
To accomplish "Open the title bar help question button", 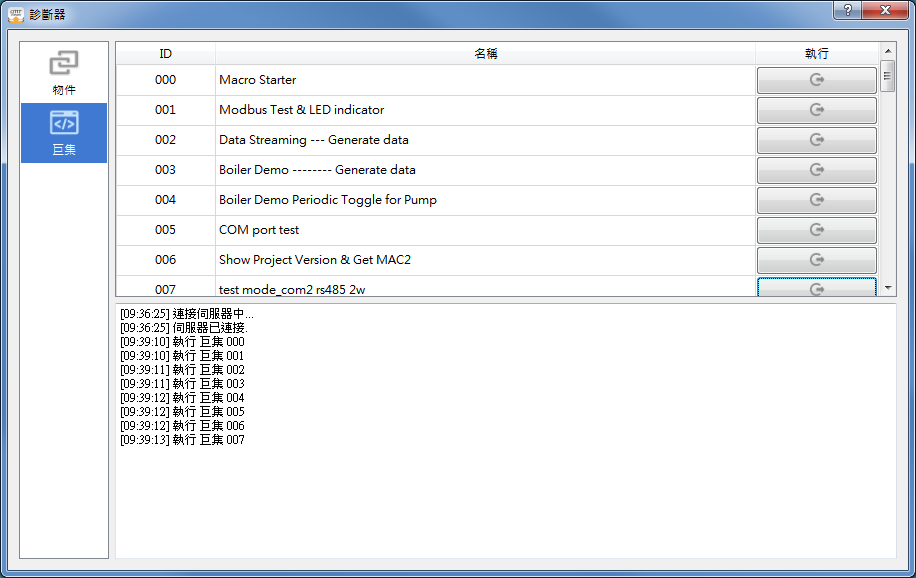I will (847, 10).
